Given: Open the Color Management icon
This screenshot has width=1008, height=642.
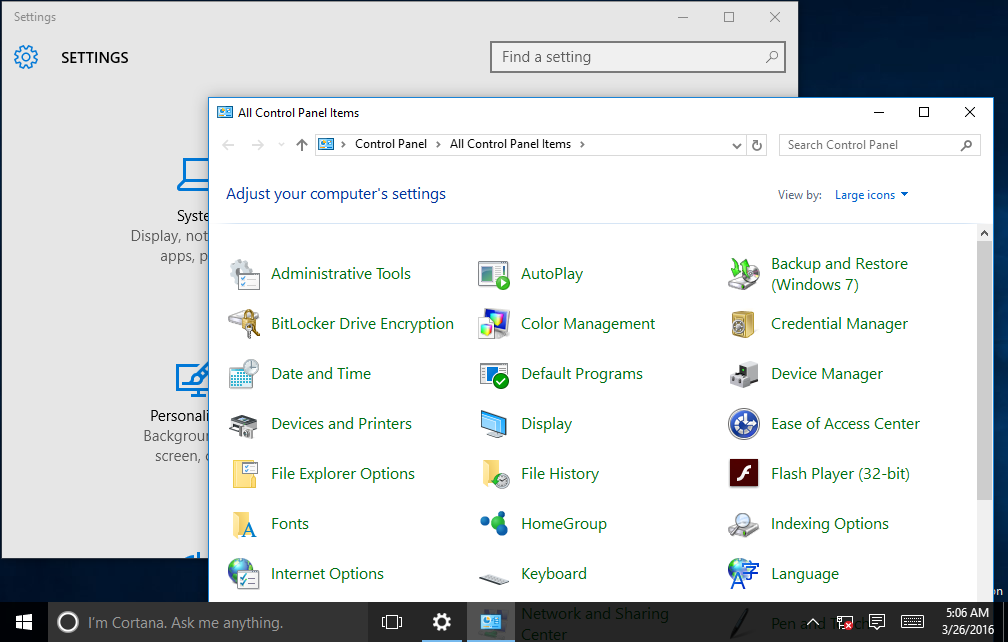Looking at the screenshot, I should point(494,324).
